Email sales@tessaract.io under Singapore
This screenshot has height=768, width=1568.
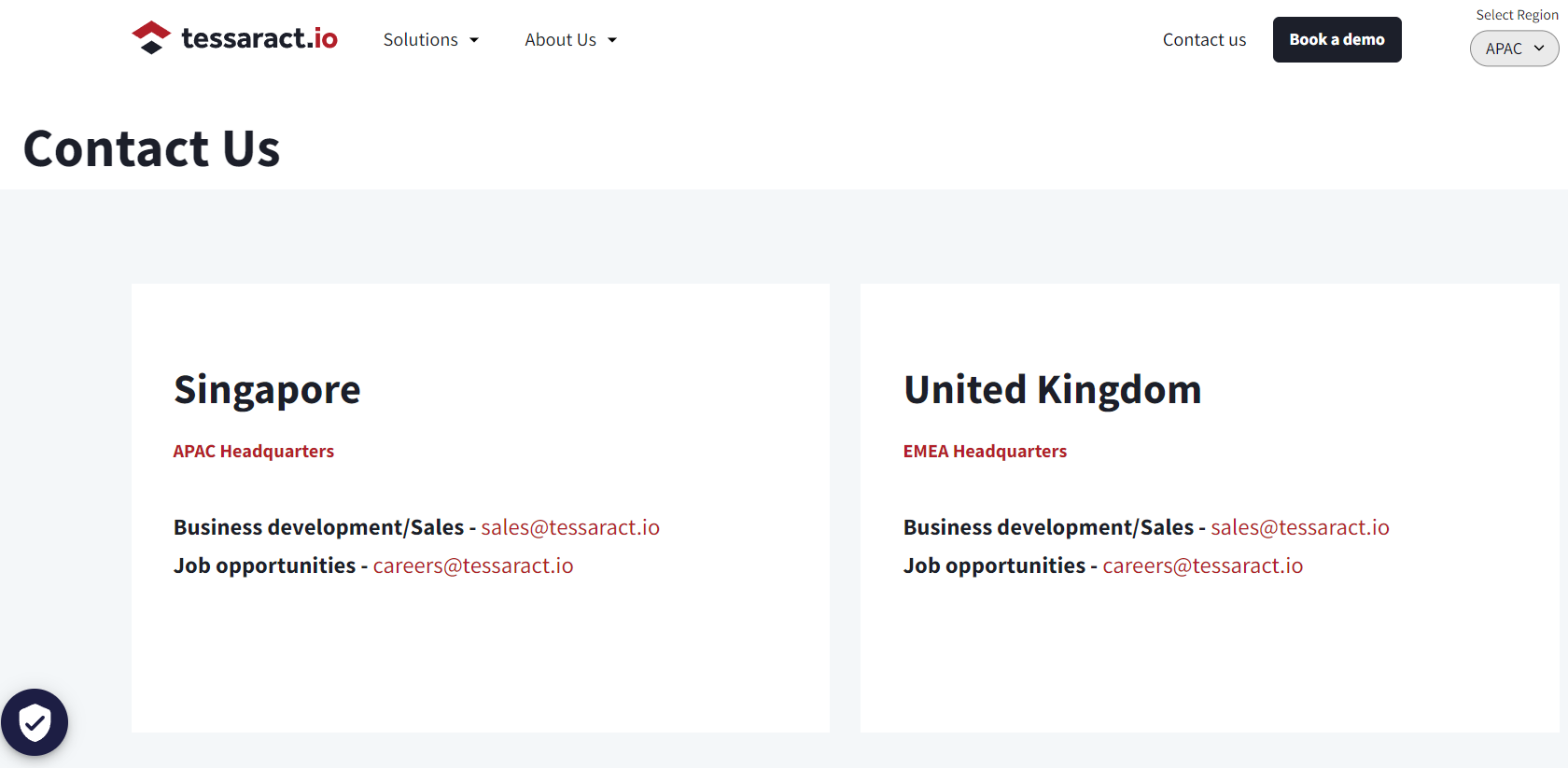pyautogui.click(x=570, y=527)
